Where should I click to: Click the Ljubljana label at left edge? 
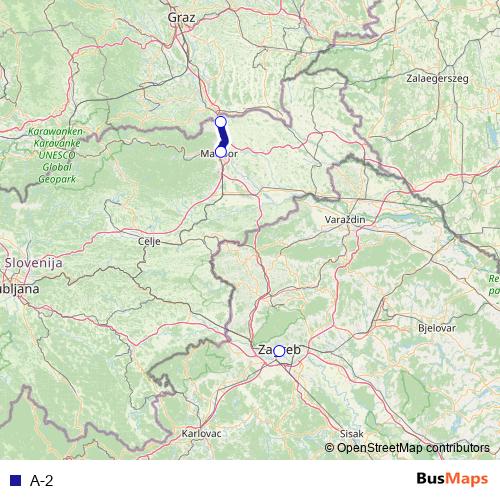tap(19, 289)
